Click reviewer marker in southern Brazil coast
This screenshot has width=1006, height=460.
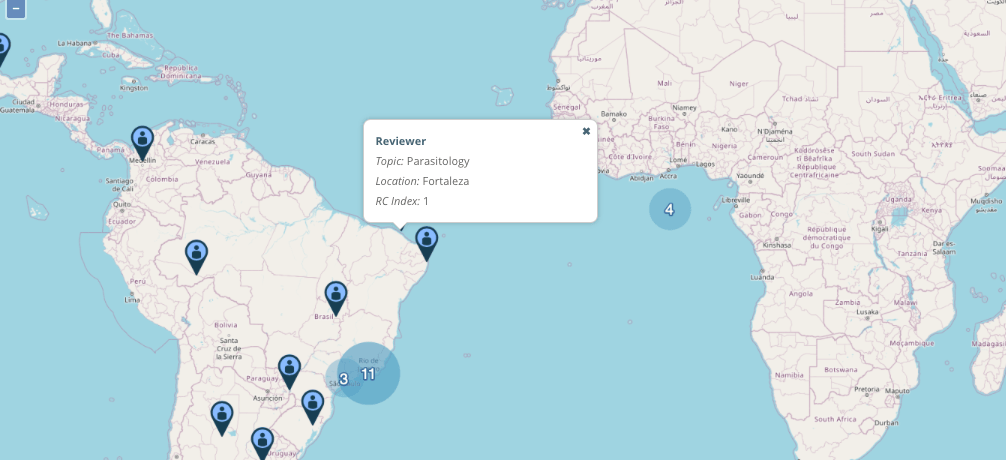click(x=312, y=407)
